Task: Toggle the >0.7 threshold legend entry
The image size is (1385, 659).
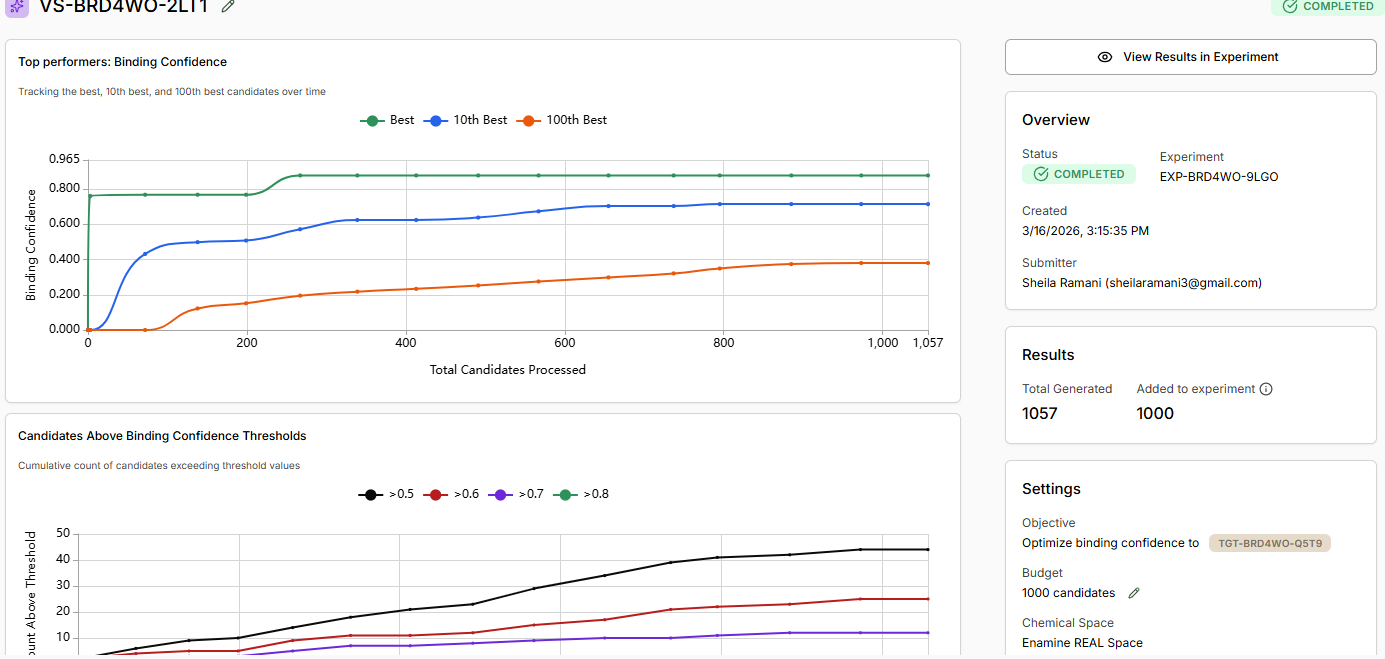Action: click(516, 494)
